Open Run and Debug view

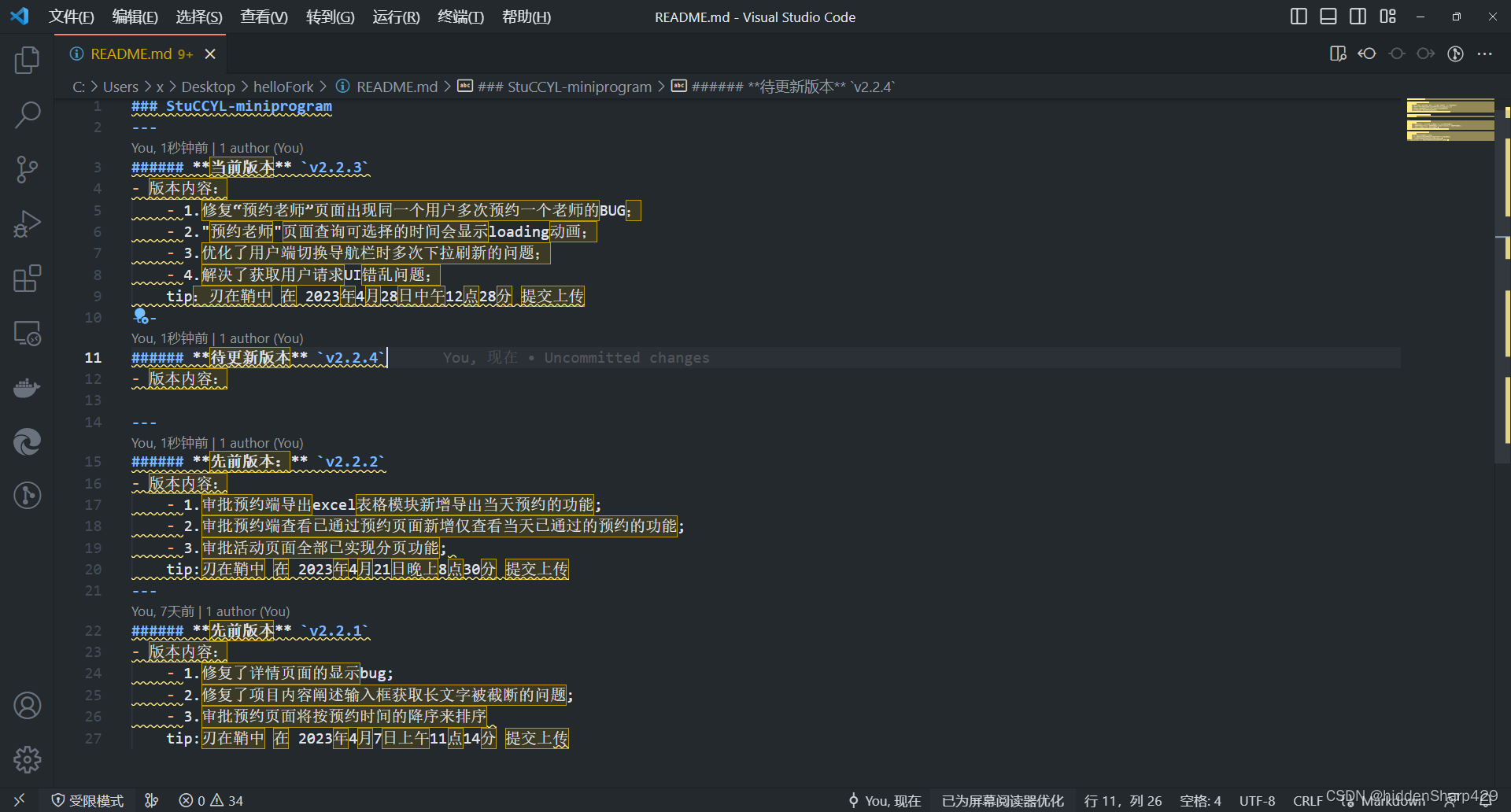(27, 223)
